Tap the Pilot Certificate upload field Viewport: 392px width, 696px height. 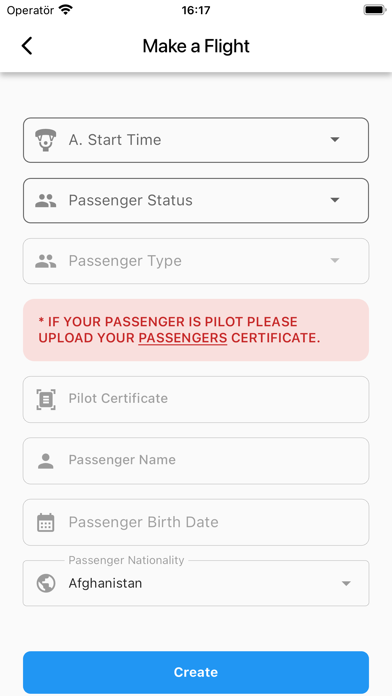(196, 399)
